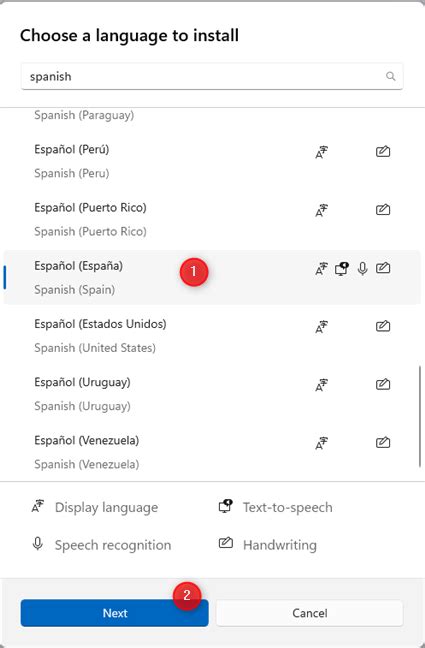Image resolution: width=425 pixels, height=648 pixels.
Task: Click the search magnifier icon in the search field
Action: [390, 76]
